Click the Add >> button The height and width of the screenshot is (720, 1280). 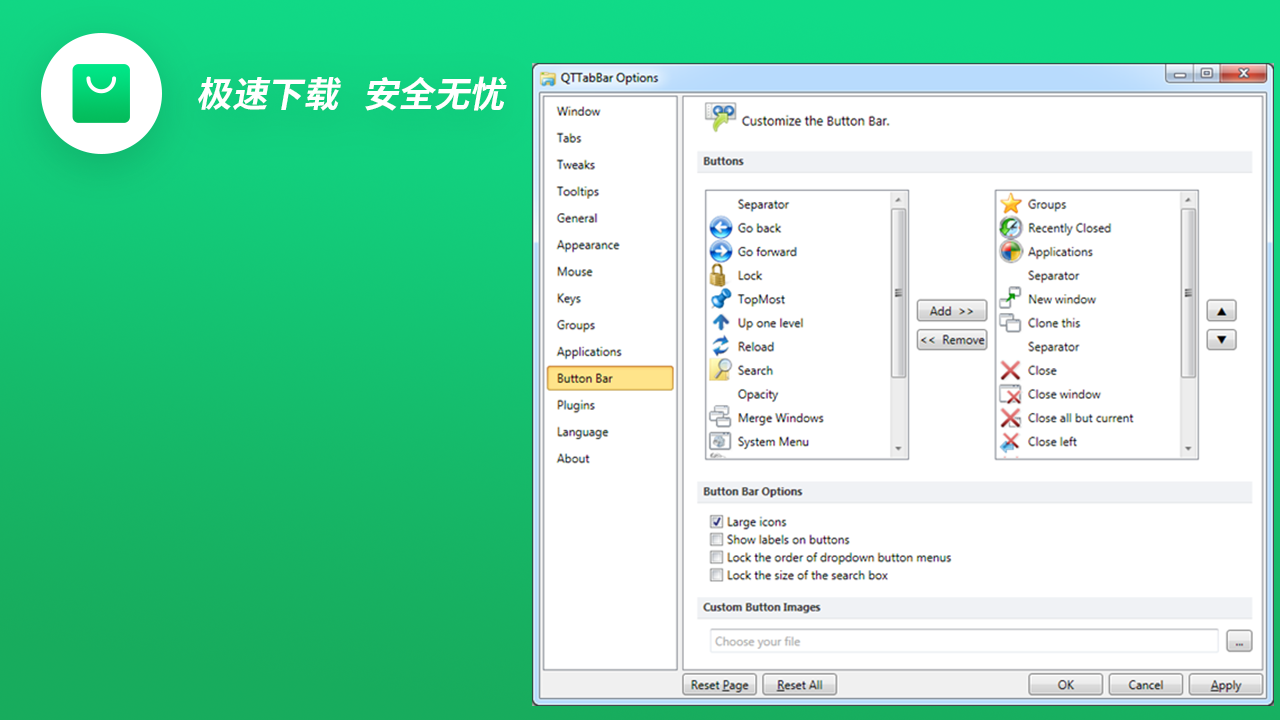(952, 311)
